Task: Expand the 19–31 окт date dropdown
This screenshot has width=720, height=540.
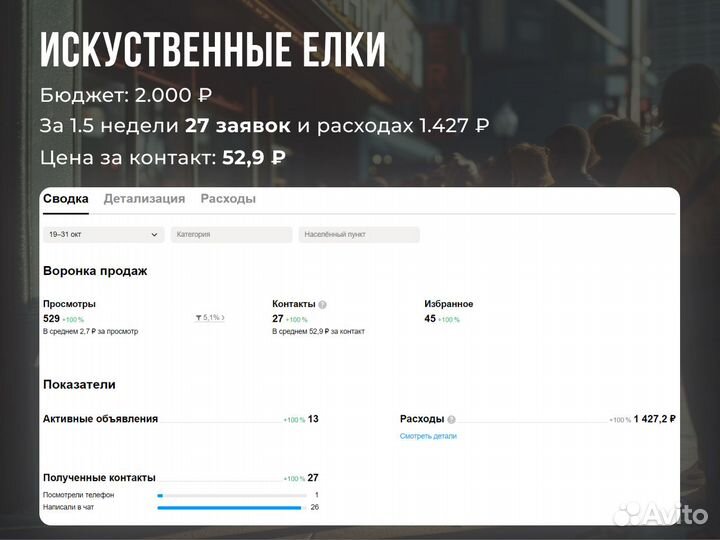Action: click(103, 235)
